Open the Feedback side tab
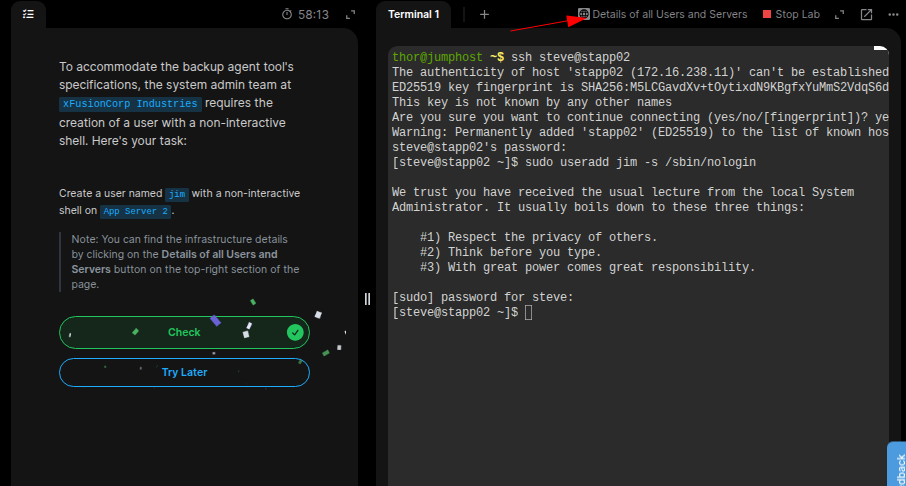 896,464
